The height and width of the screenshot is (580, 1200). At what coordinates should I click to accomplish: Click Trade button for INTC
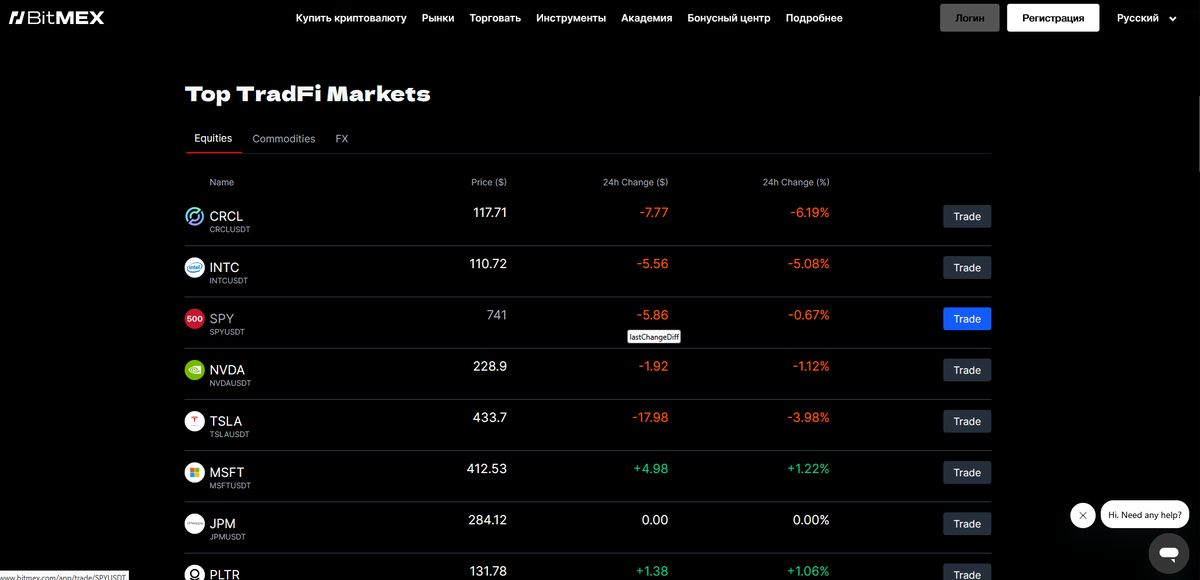click(x=967, y=268)
